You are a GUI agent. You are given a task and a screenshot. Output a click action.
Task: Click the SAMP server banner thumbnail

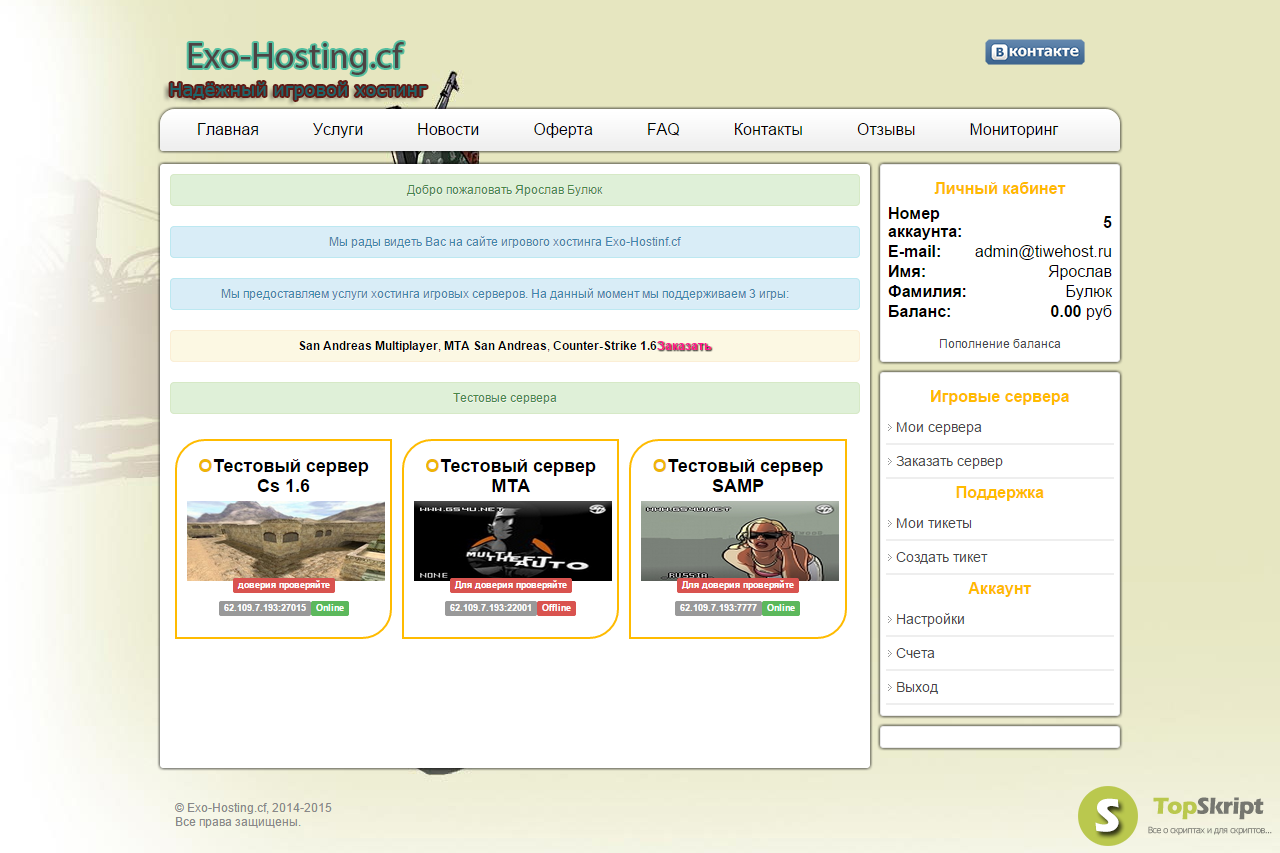coord(740,541)
